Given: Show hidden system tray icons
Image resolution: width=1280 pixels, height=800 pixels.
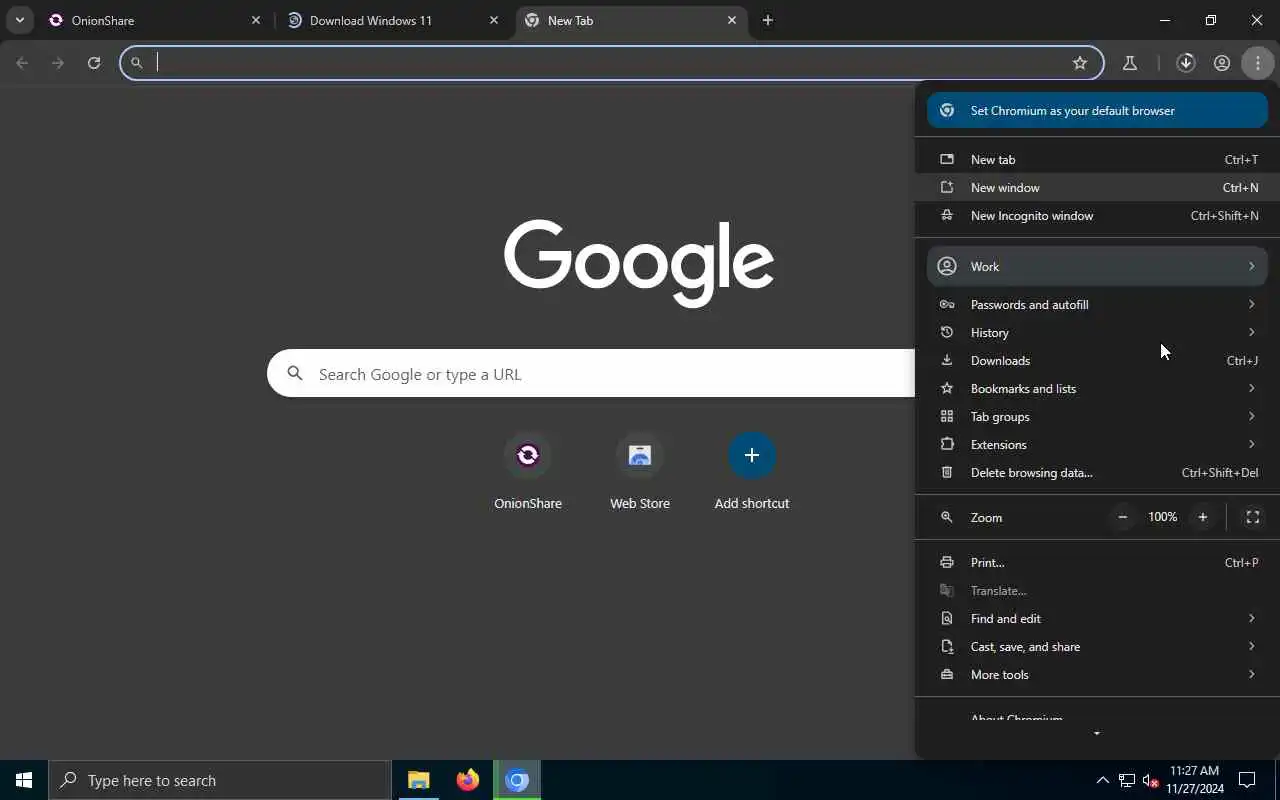Looking at the screenshot, I should tap(1103, 780).
